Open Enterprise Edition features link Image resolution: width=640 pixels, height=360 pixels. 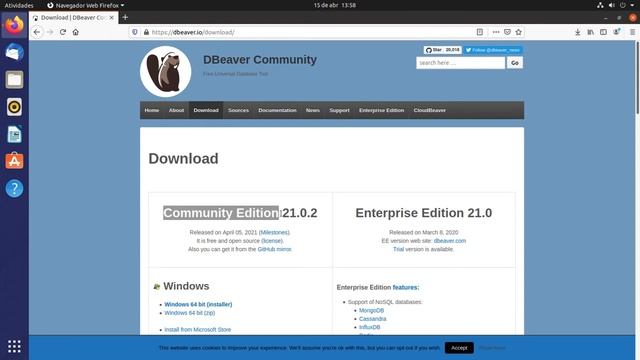tap(405, 287)
